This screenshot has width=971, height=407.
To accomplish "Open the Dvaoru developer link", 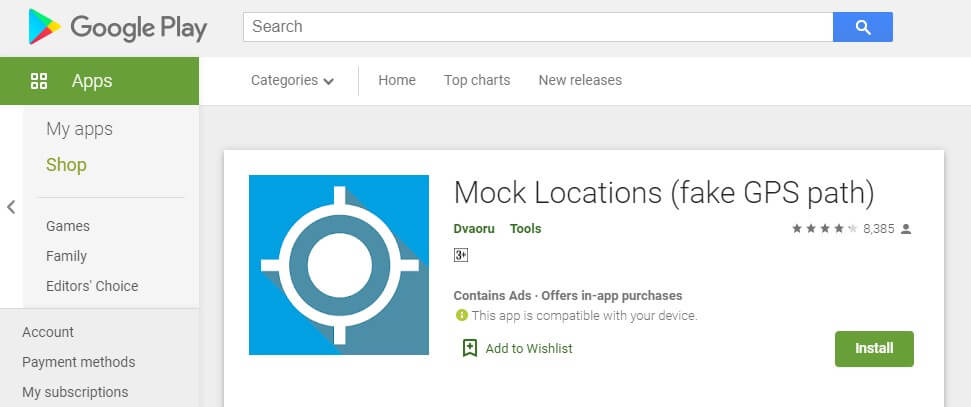I will pos(474,229).
